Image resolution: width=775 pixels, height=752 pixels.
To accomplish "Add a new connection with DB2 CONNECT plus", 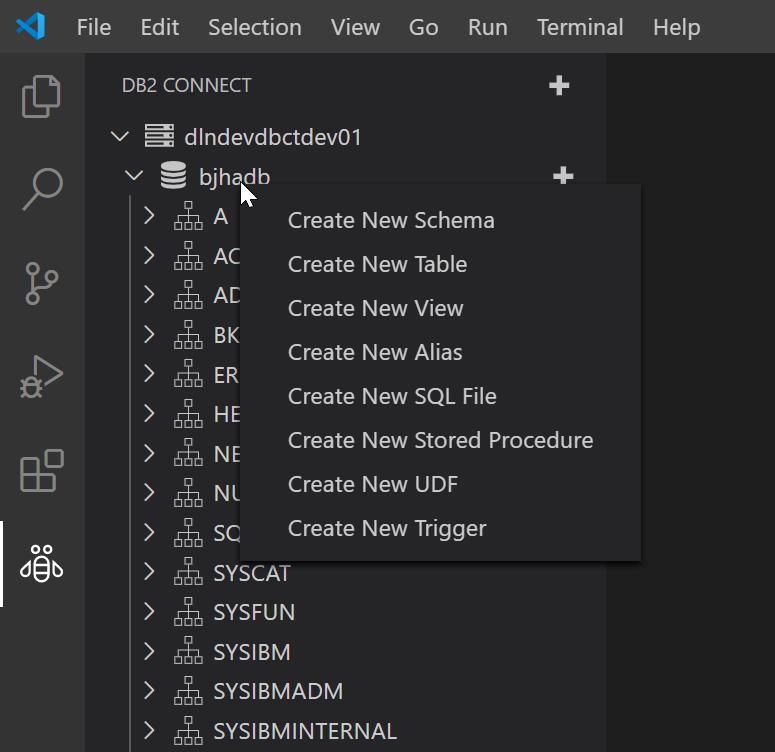I will coord(559,86).
